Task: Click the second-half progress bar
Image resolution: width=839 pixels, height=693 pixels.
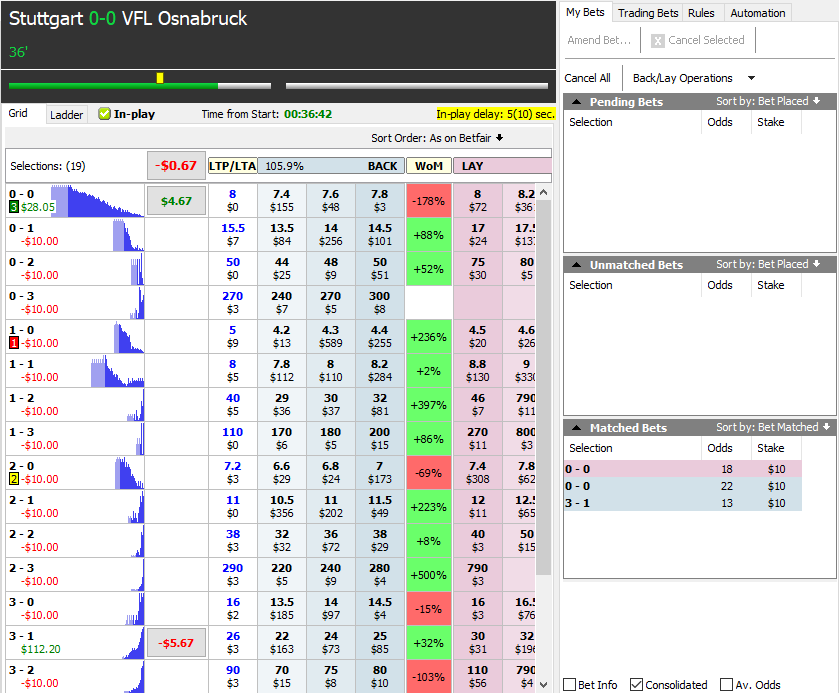Action: click(417, 86)
